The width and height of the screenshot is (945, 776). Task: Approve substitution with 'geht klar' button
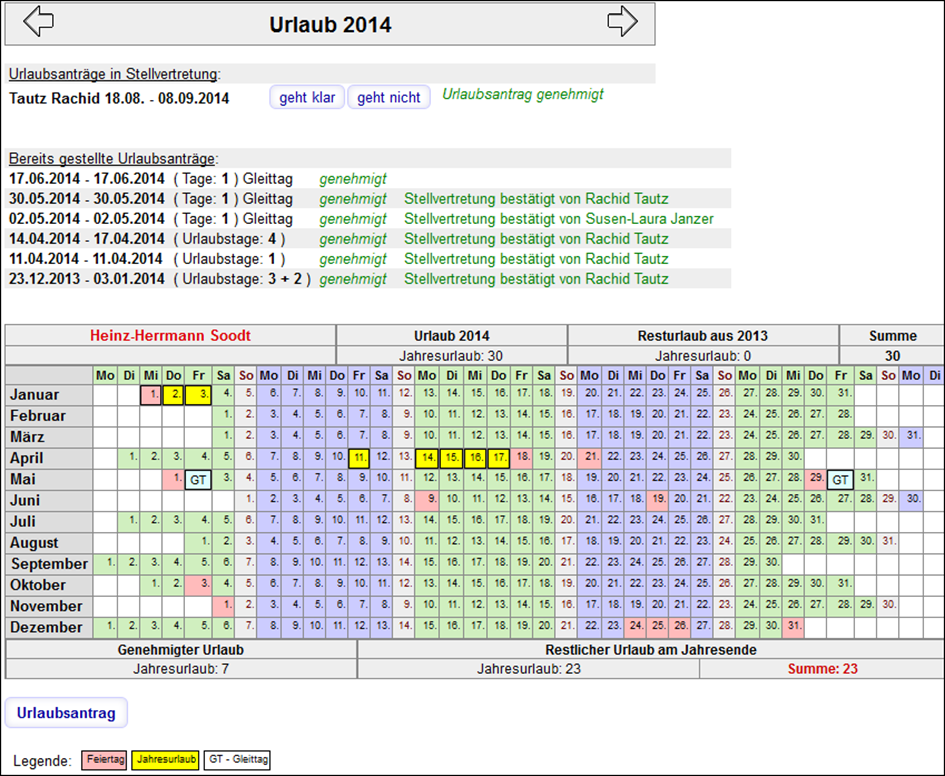pos(307,97)
